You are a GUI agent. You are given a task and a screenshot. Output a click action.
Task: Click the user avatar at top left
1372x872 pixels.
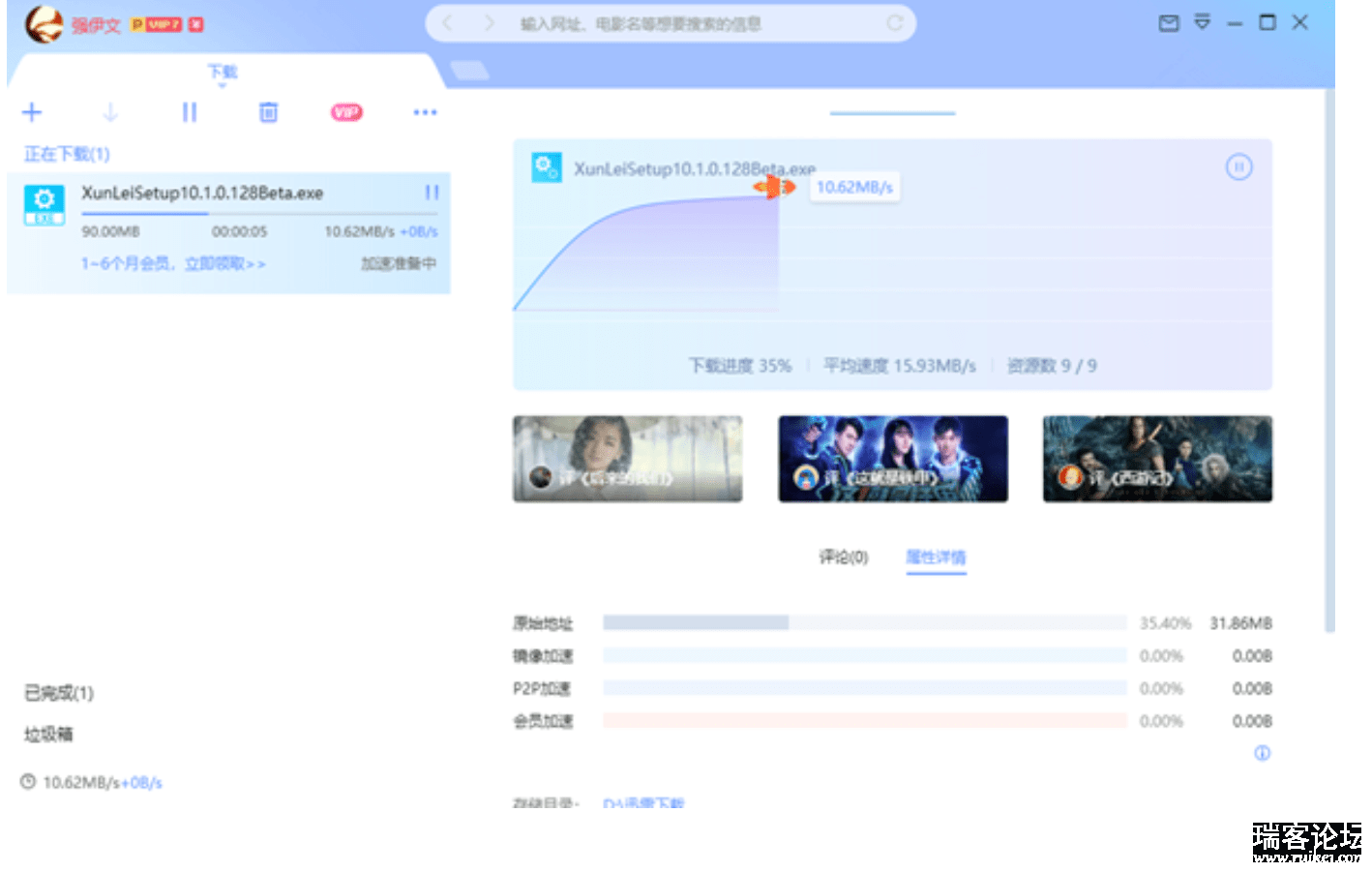[44, 24]
